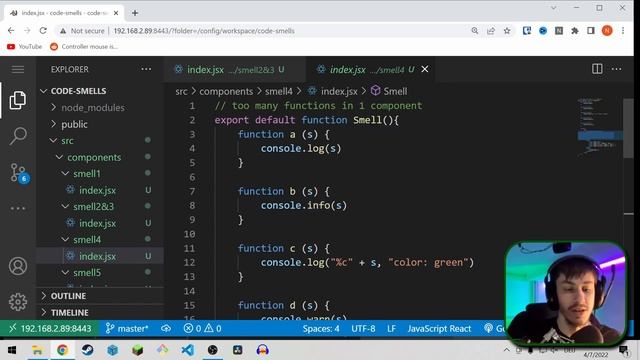Open editor more actions ellipsis
The width and height of the screenshot is (640, 360).
[616, 69]
